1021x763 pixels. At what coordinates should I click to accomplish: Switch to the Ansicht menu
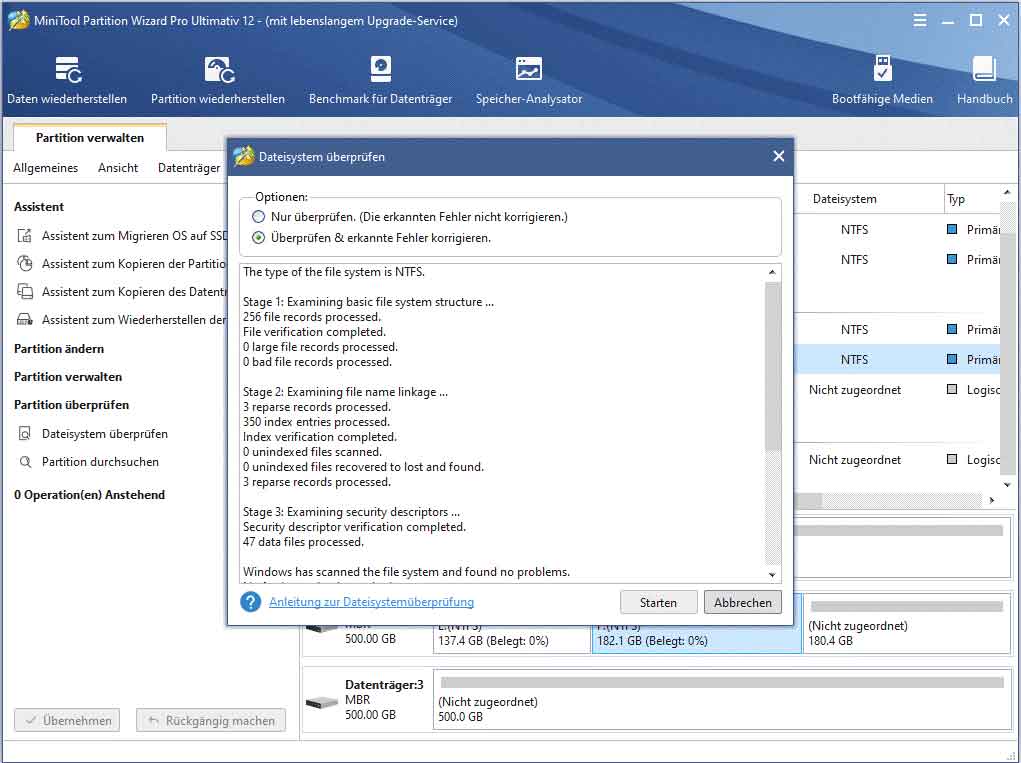pos(118,168)
